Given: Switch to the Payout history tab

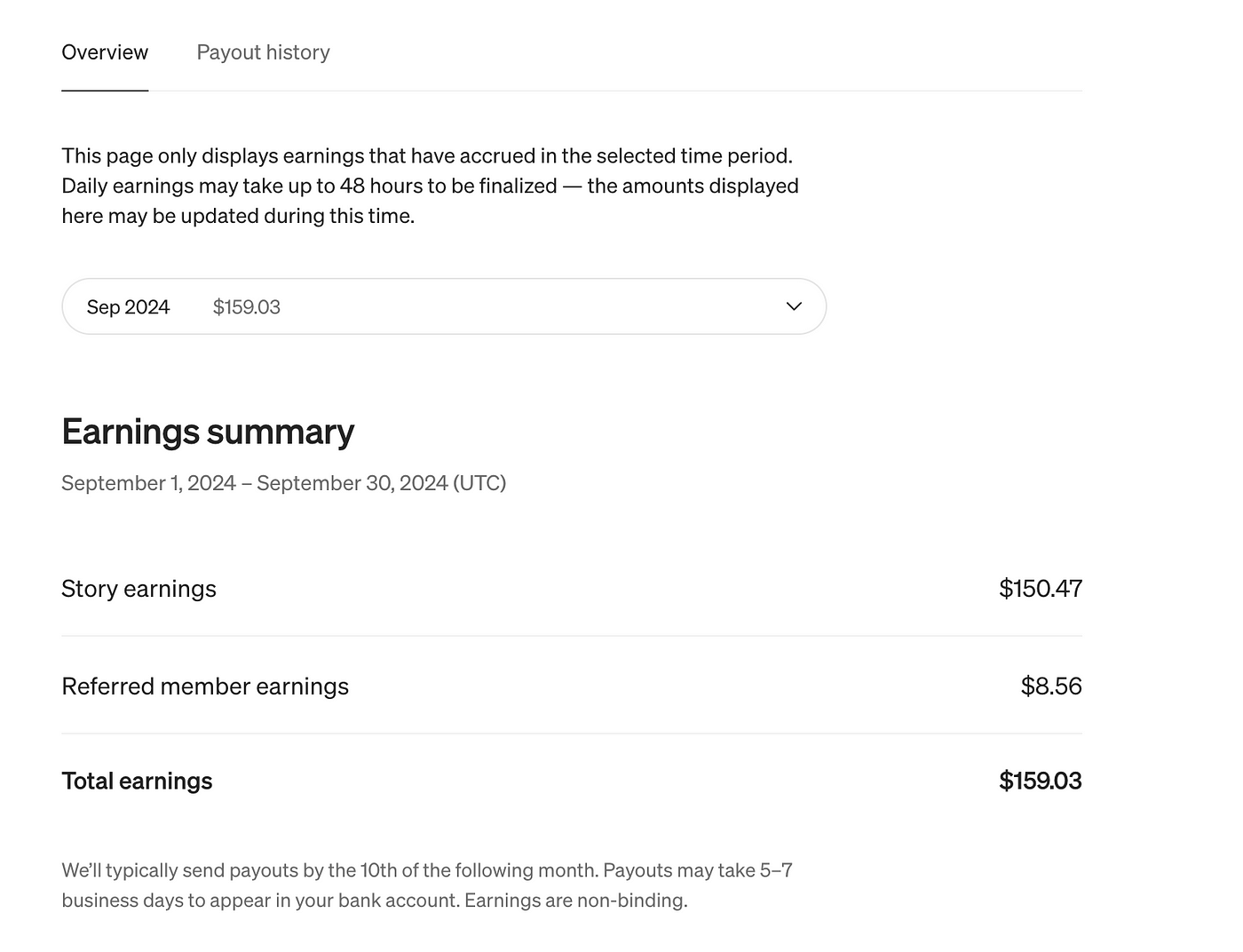Looking at the screenshot, I should 263,52.
